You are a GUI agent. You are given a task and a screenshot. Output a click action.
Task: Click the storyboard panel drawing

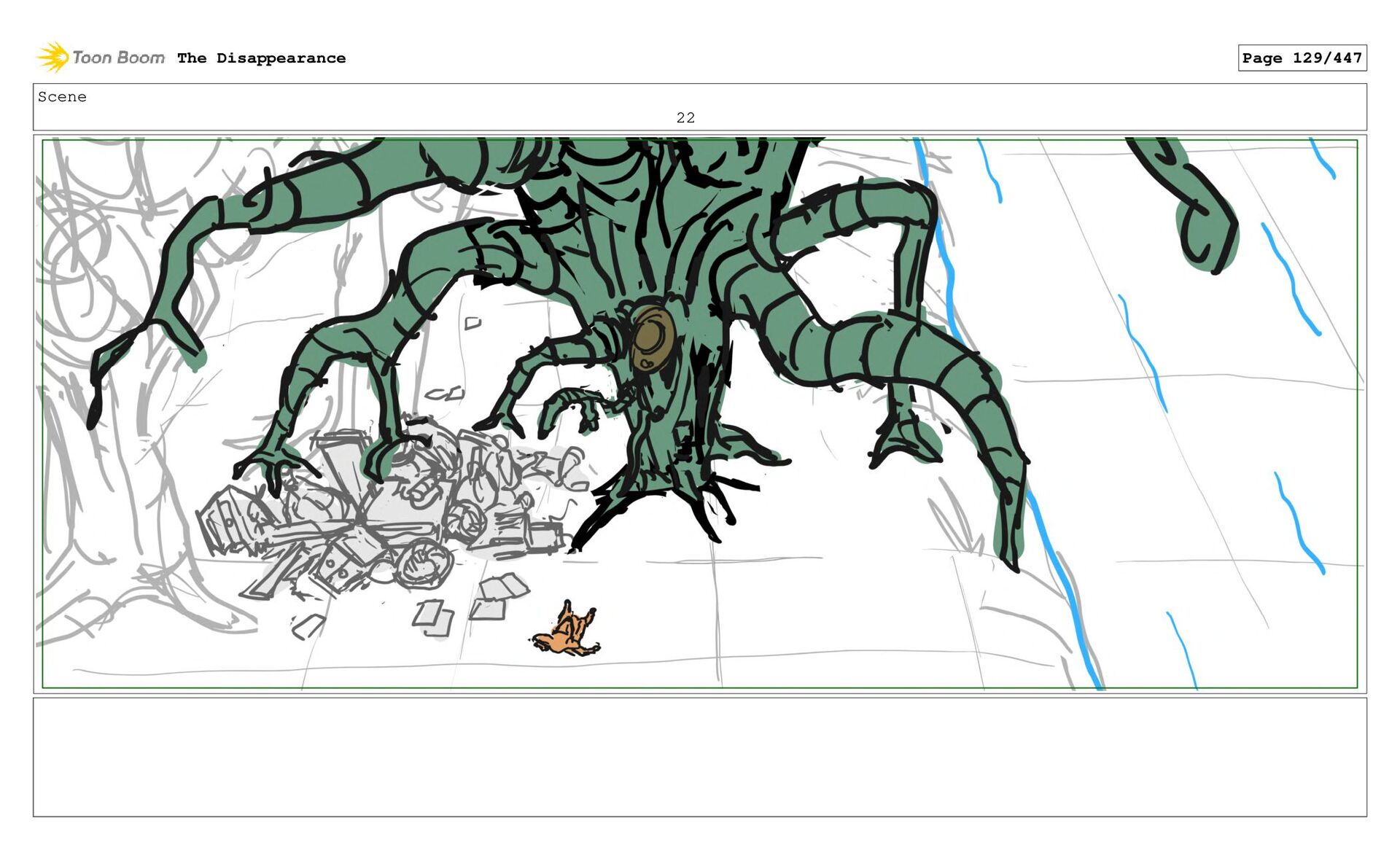pyautogui.click(x=699, y=413)
